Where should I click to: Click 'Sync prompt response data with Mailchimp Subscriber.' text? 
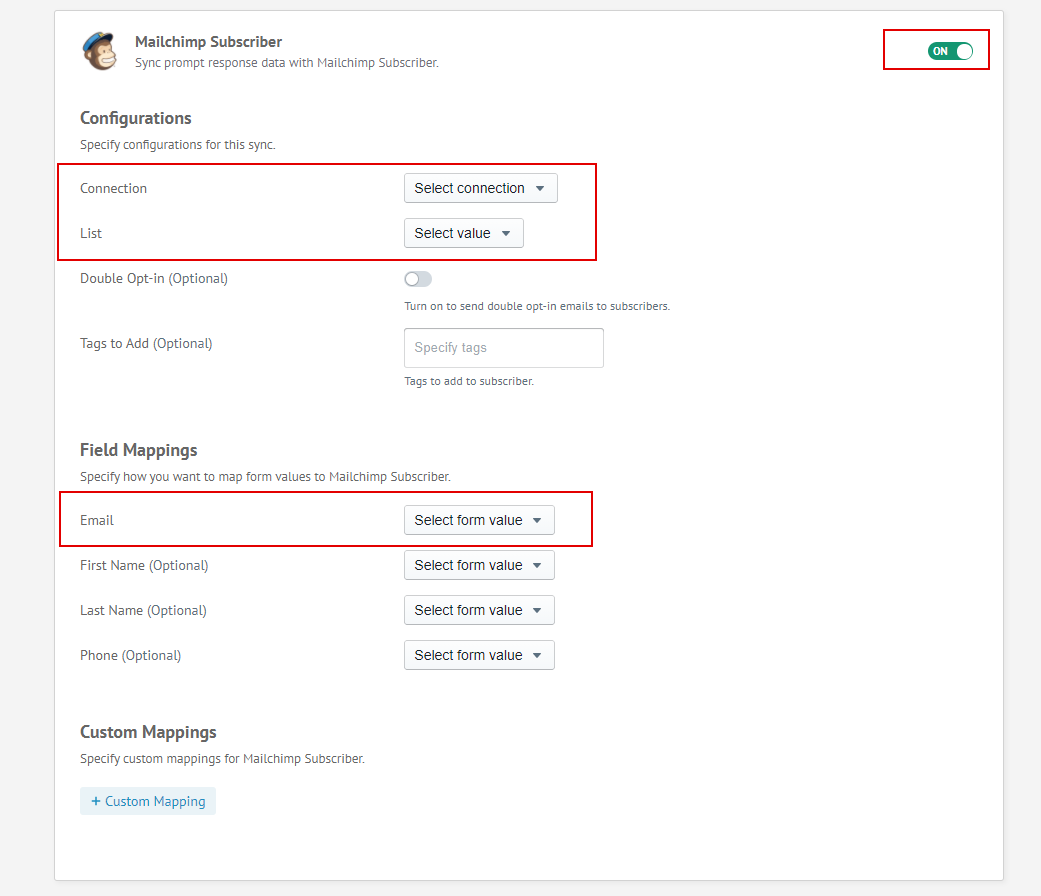[x=287, y=63]
